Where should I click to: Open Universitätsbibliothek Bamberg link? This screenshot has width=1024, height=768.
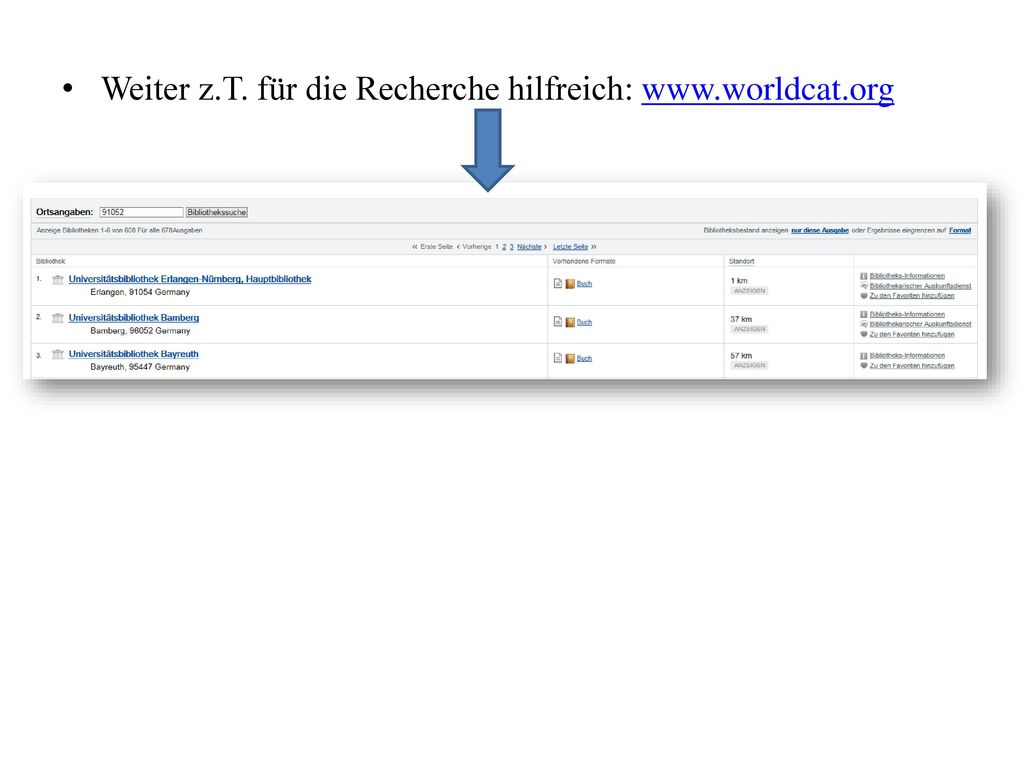[134, 318]
